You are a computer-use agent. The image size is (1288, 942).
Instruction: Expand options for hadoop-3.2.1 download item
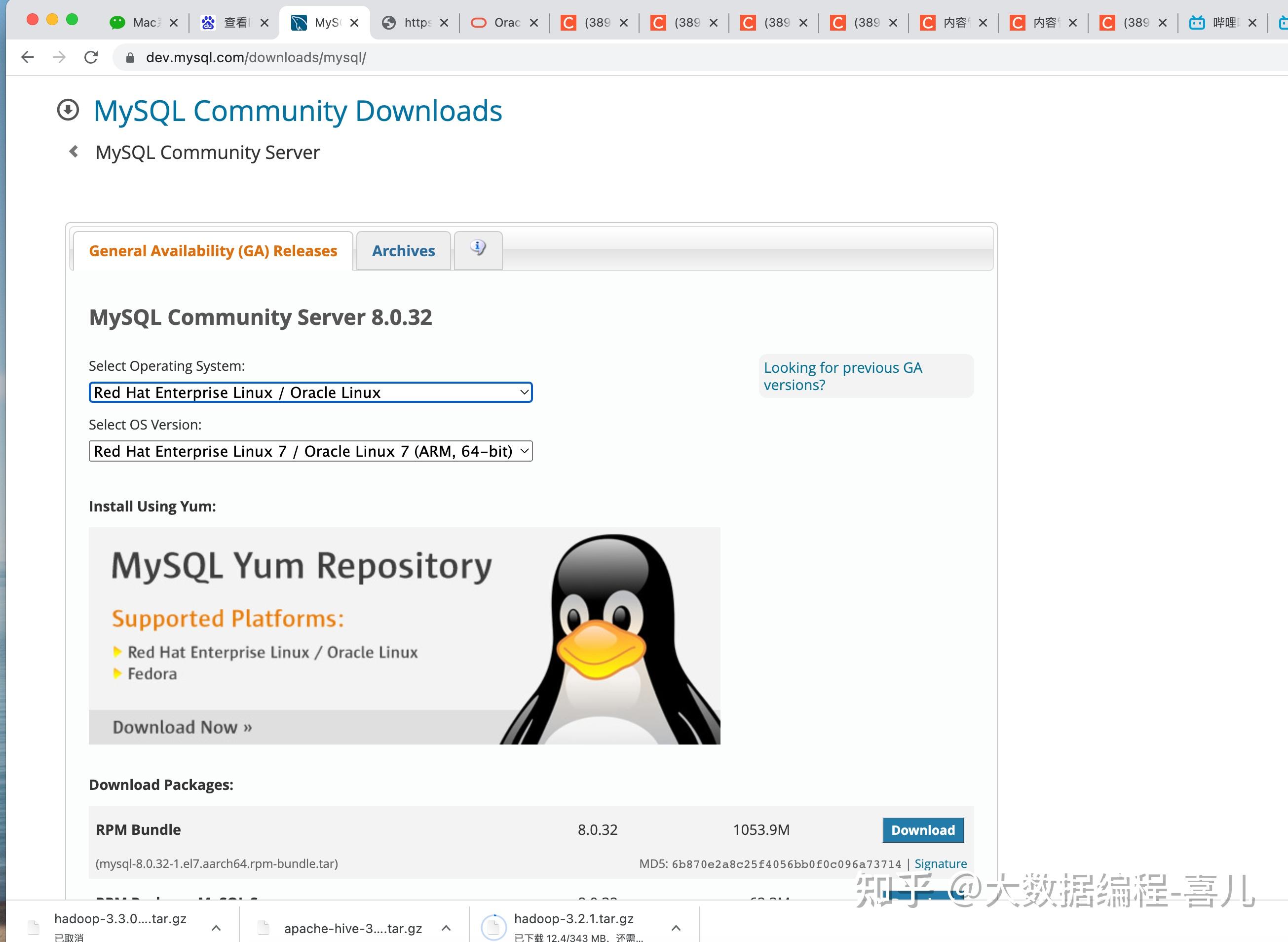point(676,928)
